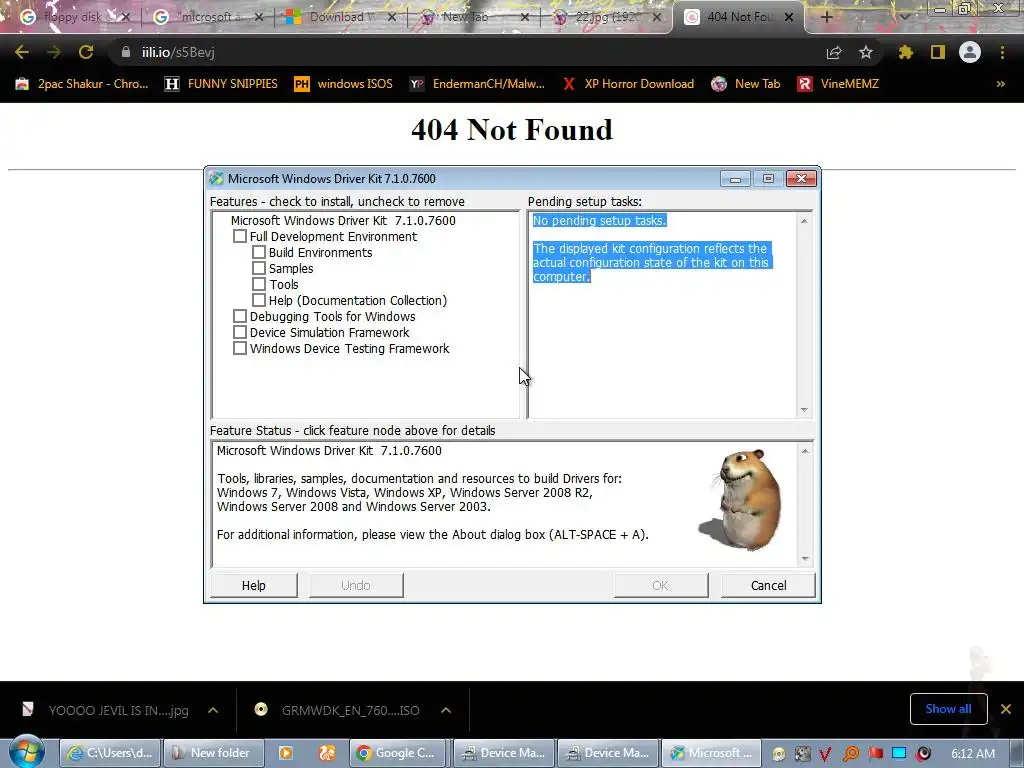Switch to the 'microsoft' Google search tab
The height and width of the screenshot is (768, 1024).
[x=206, y=17]
